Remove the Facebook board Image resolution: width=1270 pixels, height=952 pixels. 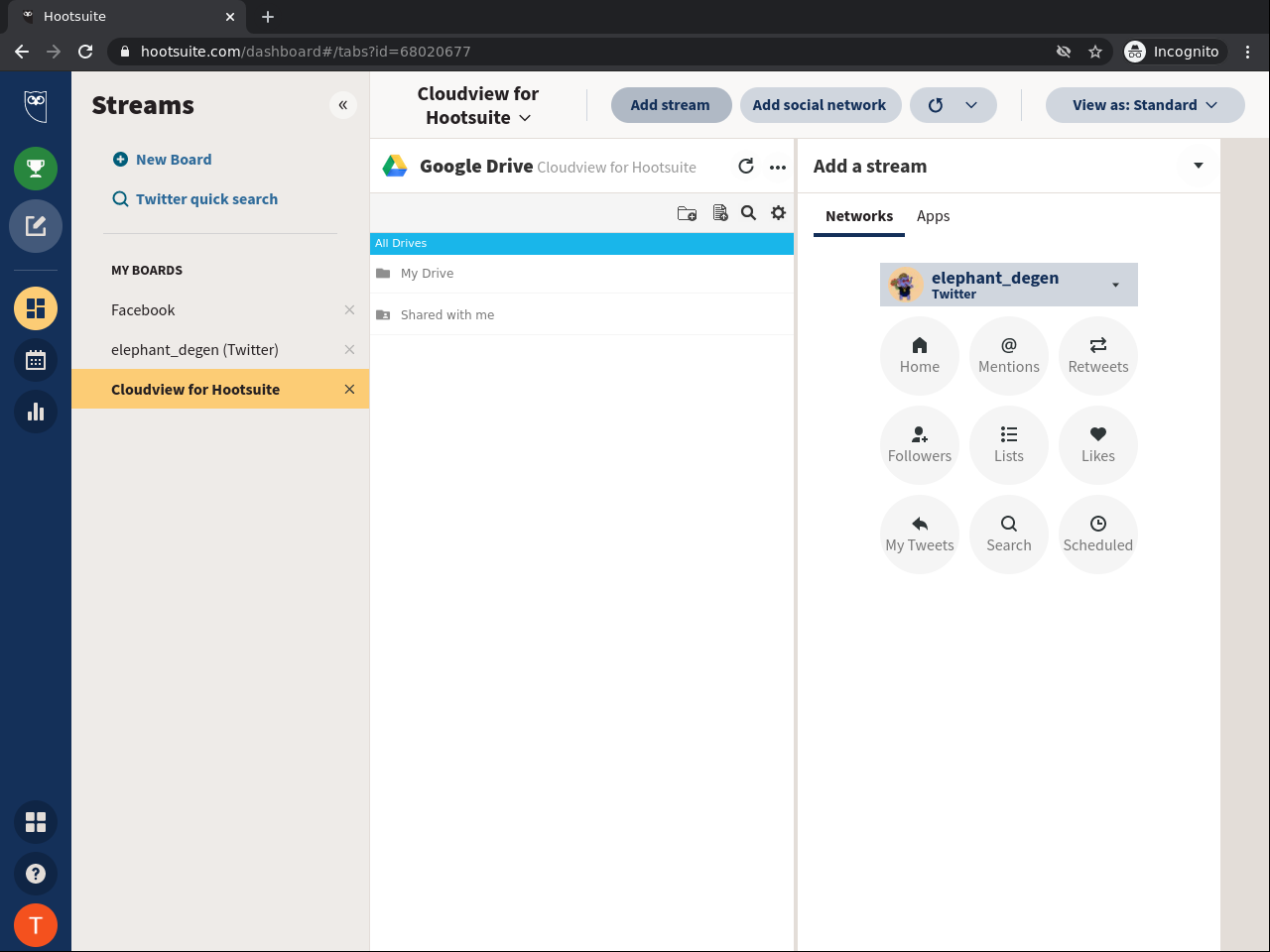[349, 310]
